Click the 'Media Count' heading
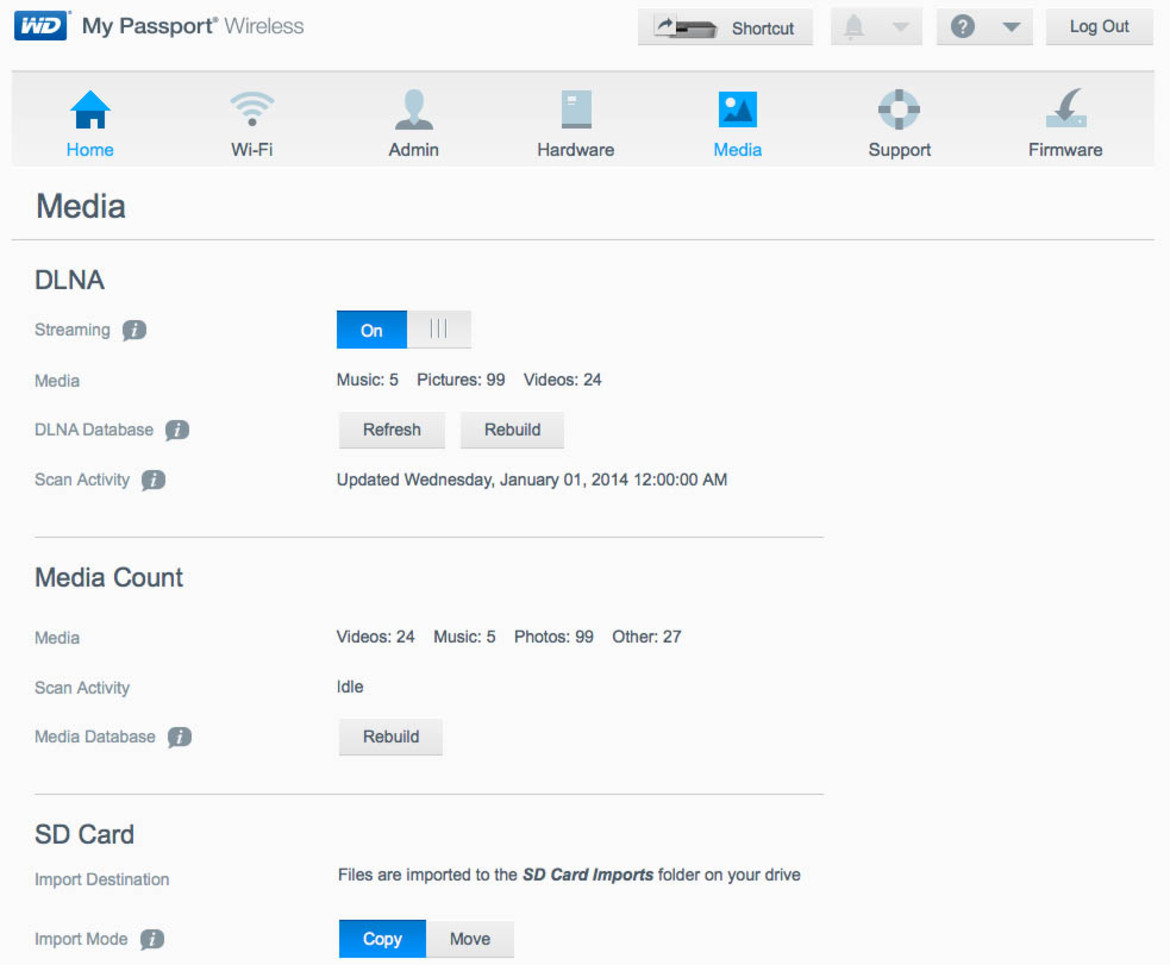Screen dimensions: 1170x965 (109, 578)
